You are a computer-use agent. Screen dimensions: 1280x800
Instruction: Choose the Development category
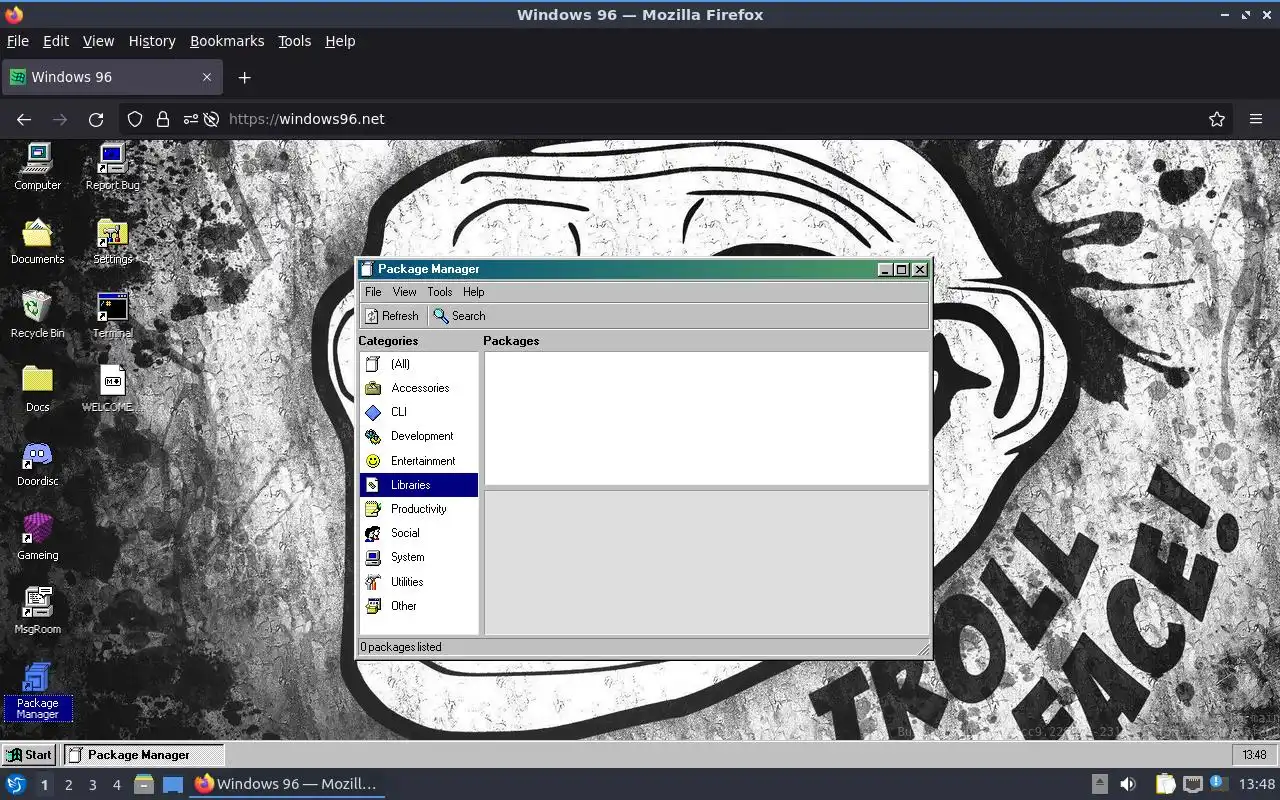tap(419, 436)
